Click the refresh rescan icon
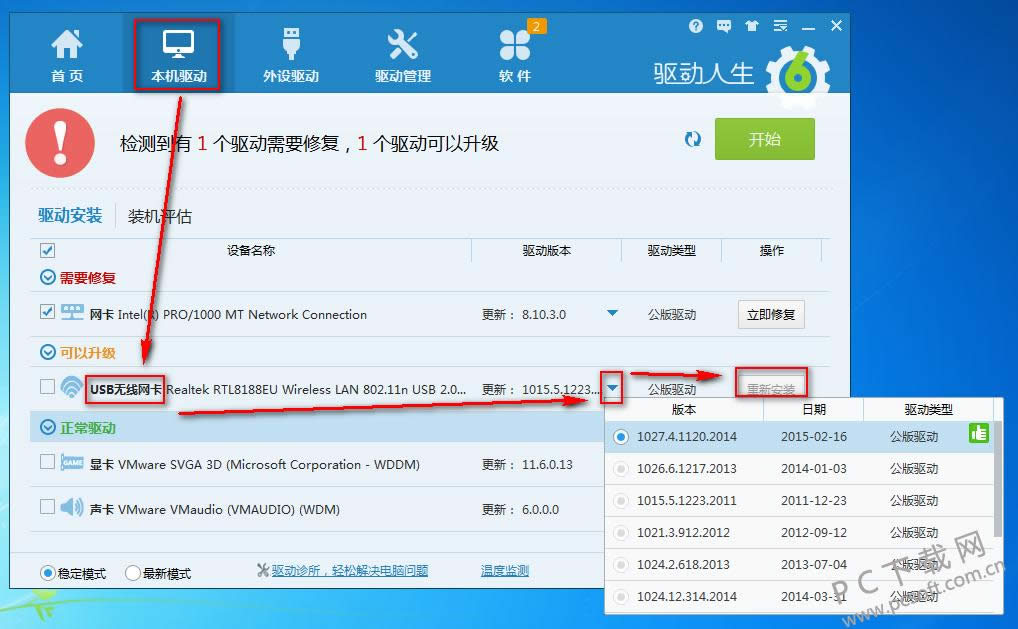Viewport: 1018px width, 629px height. [x=692, y=139]
